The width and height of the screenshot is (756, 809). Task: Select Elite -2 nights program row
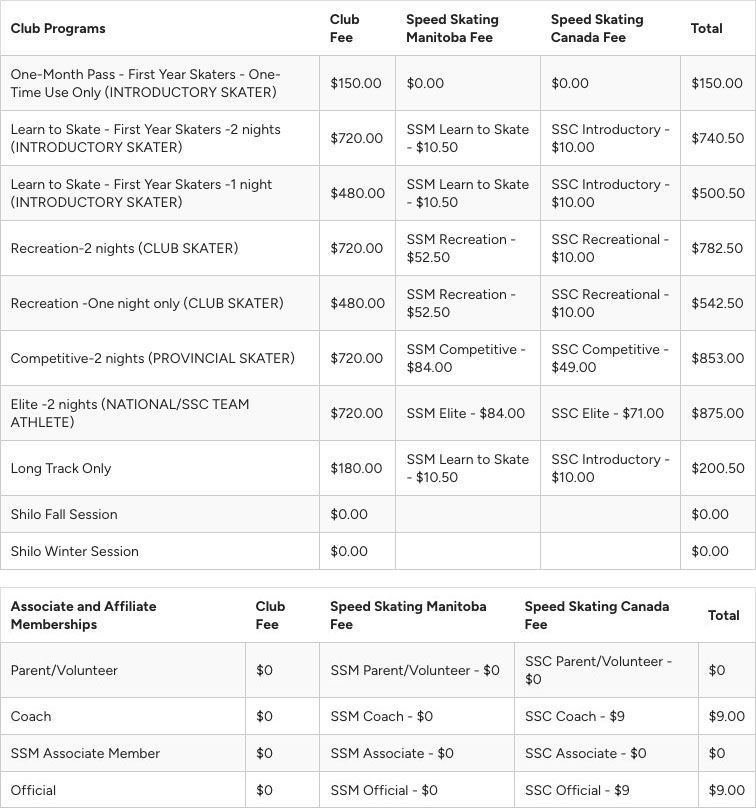[378, 413]
